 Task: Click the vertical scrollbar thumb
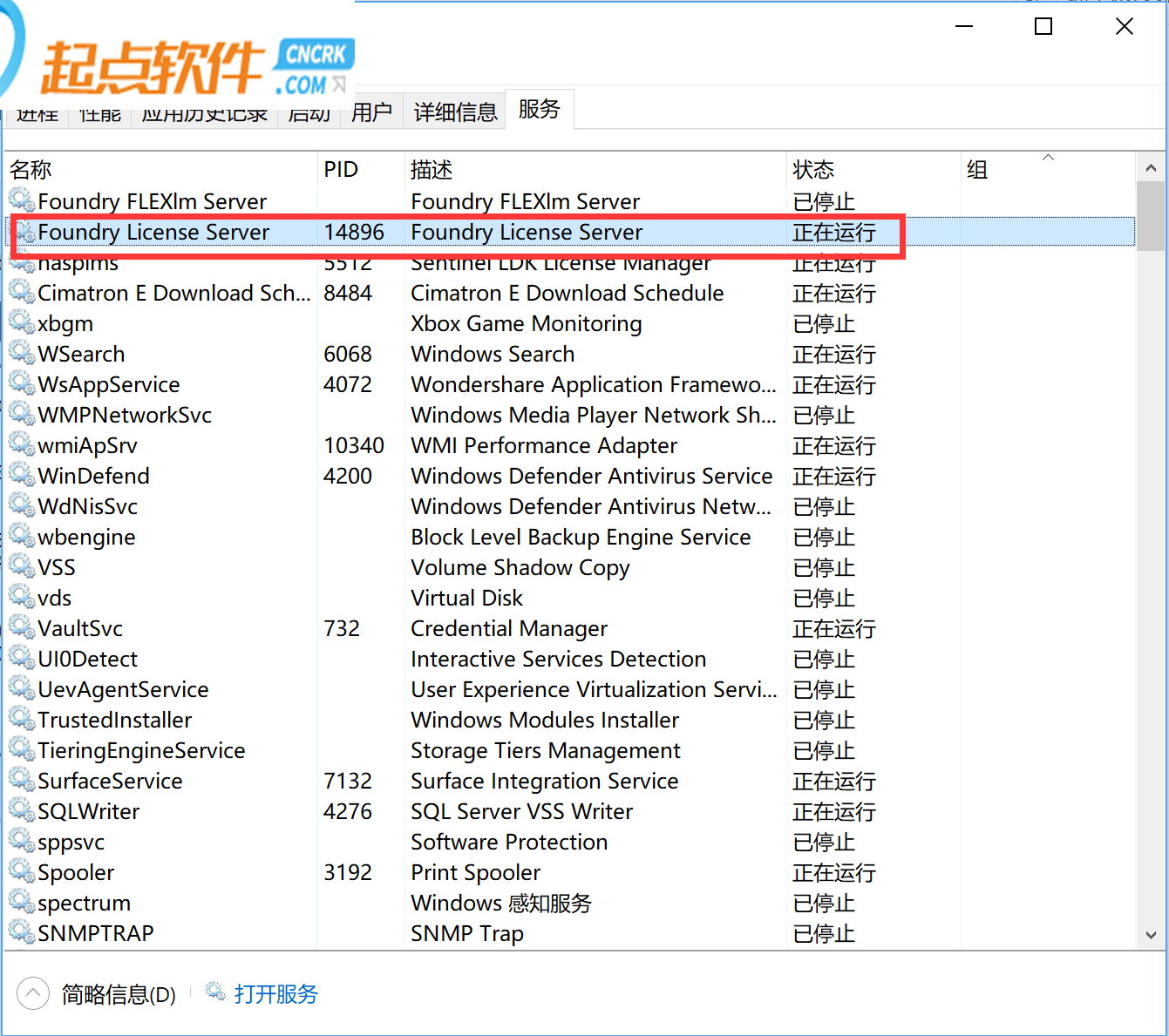(1151, 216)
